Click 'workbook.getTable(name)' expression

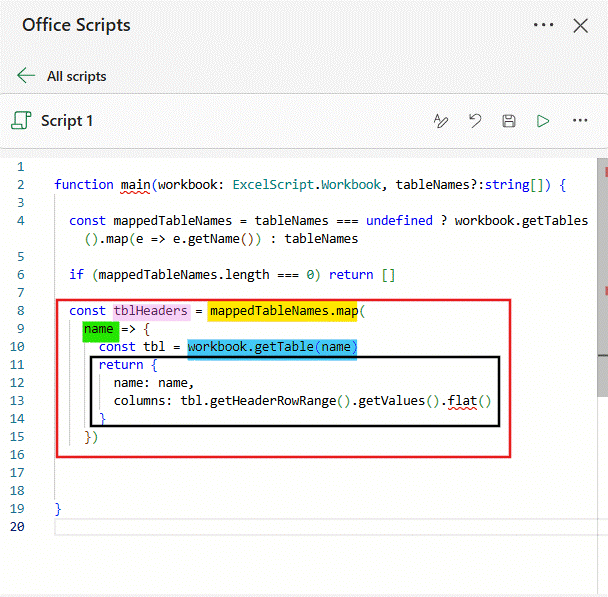272,347
